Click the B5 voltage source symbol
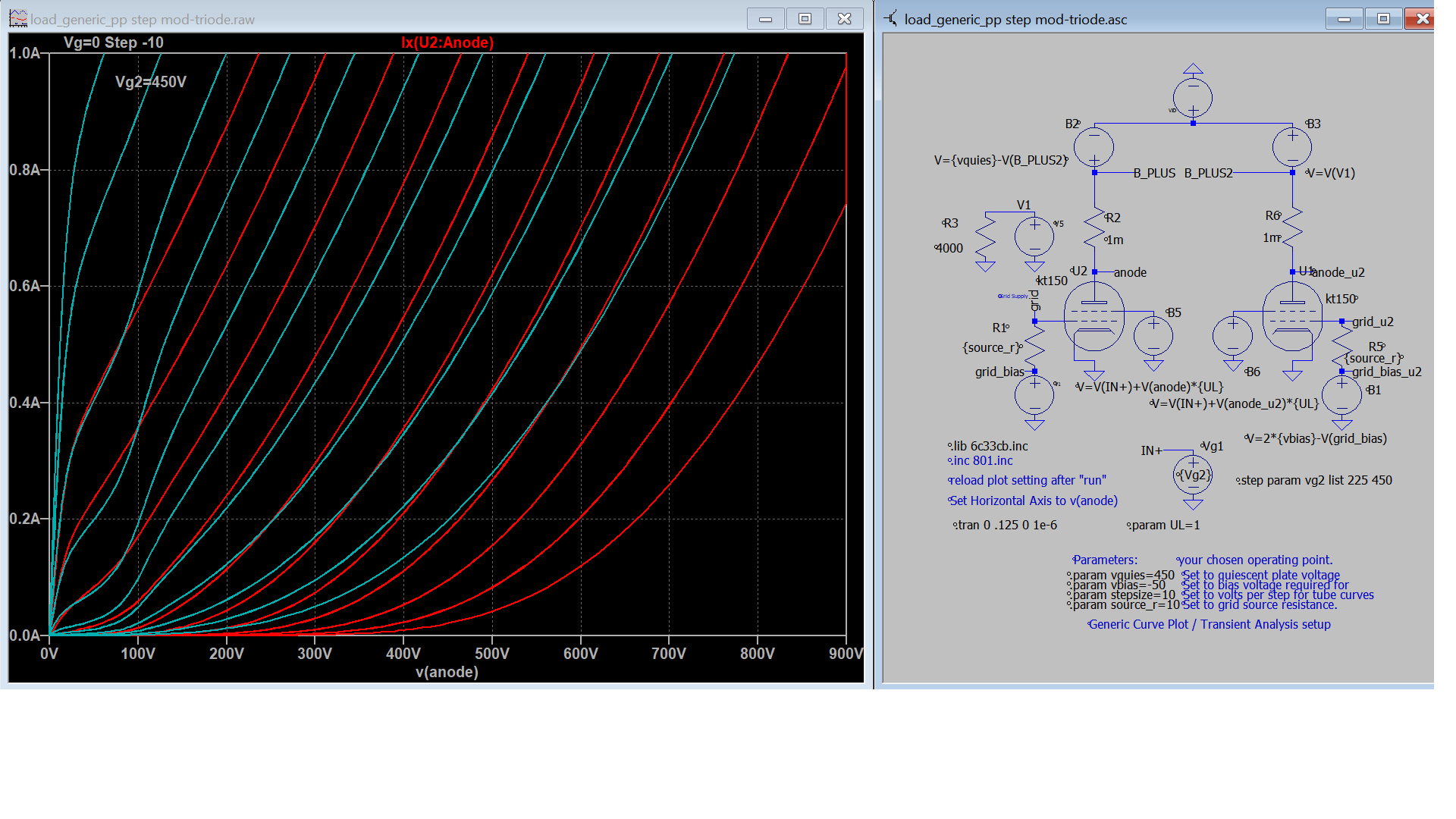The width and height of the screenshot is (1456, 819). click(x=1153, y=335)
